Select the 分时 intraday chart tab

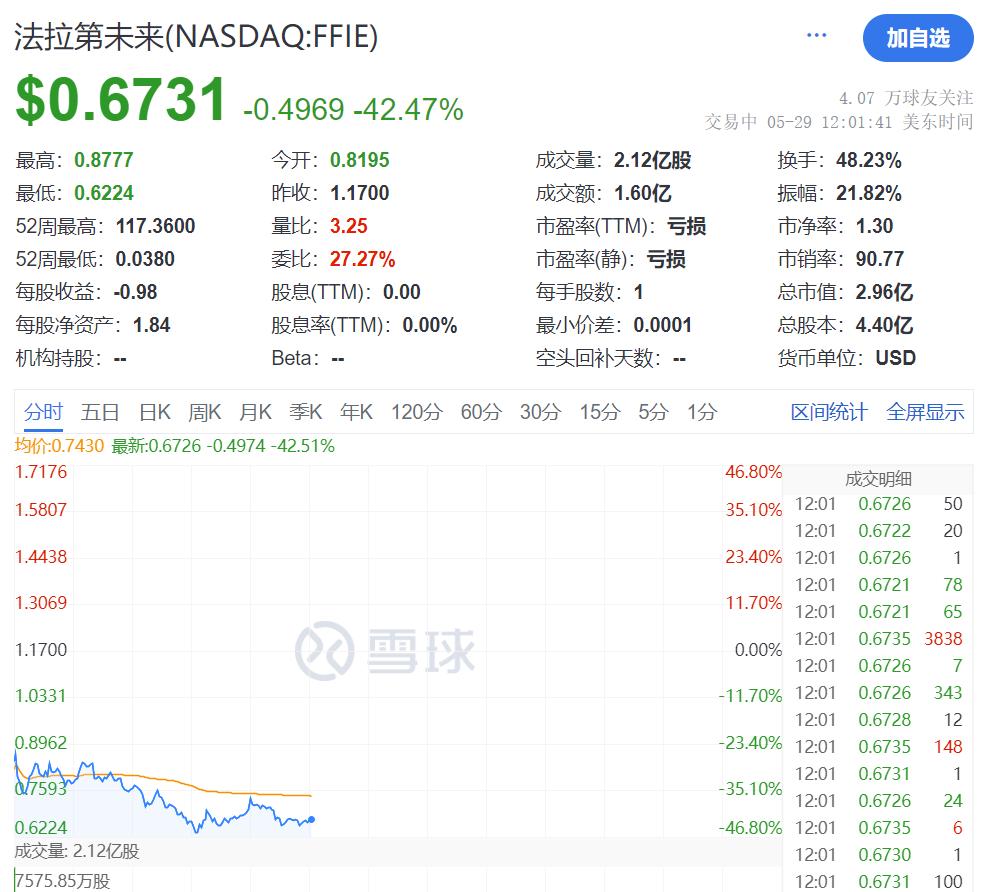[43, 412]
